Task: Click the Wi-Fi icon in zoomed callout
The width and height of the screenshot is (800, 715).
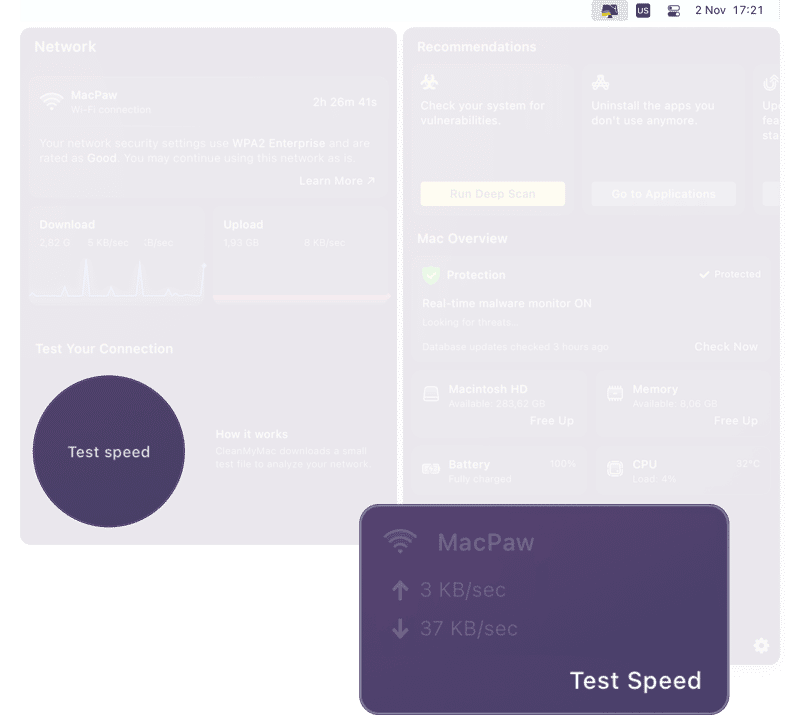Action: (x=400, y=541)
